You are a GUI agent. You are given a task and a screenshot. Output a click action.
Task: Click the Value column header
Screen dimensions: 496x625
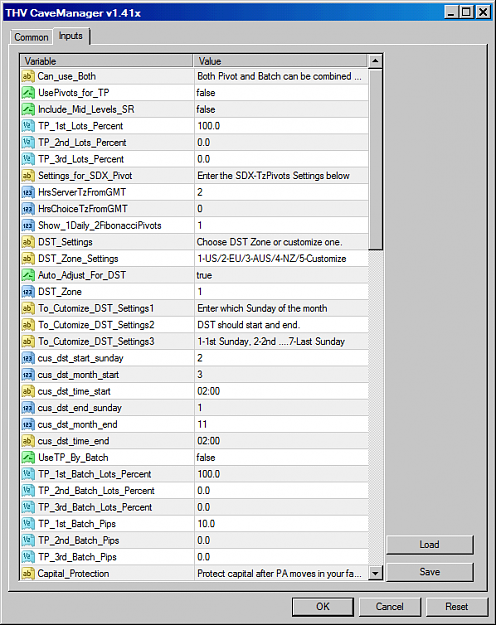tap(280, 61)
